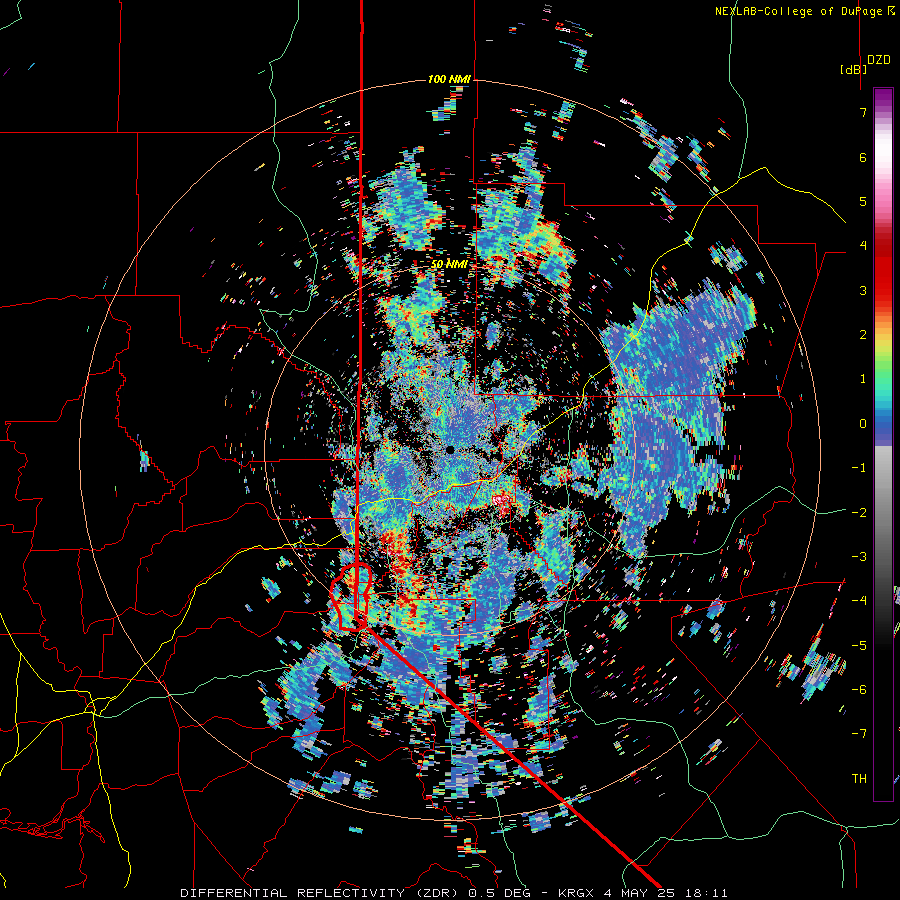Click the 50 NMI range ring label
Viewport: 900px width, 900px height.
point(449,264)
